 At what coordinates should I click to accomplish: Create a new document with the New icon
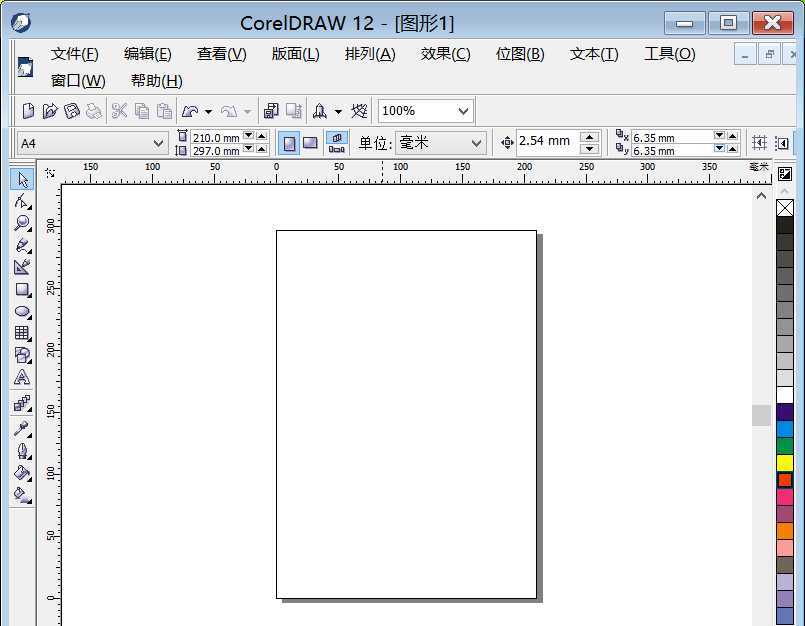tap(28, 110)
